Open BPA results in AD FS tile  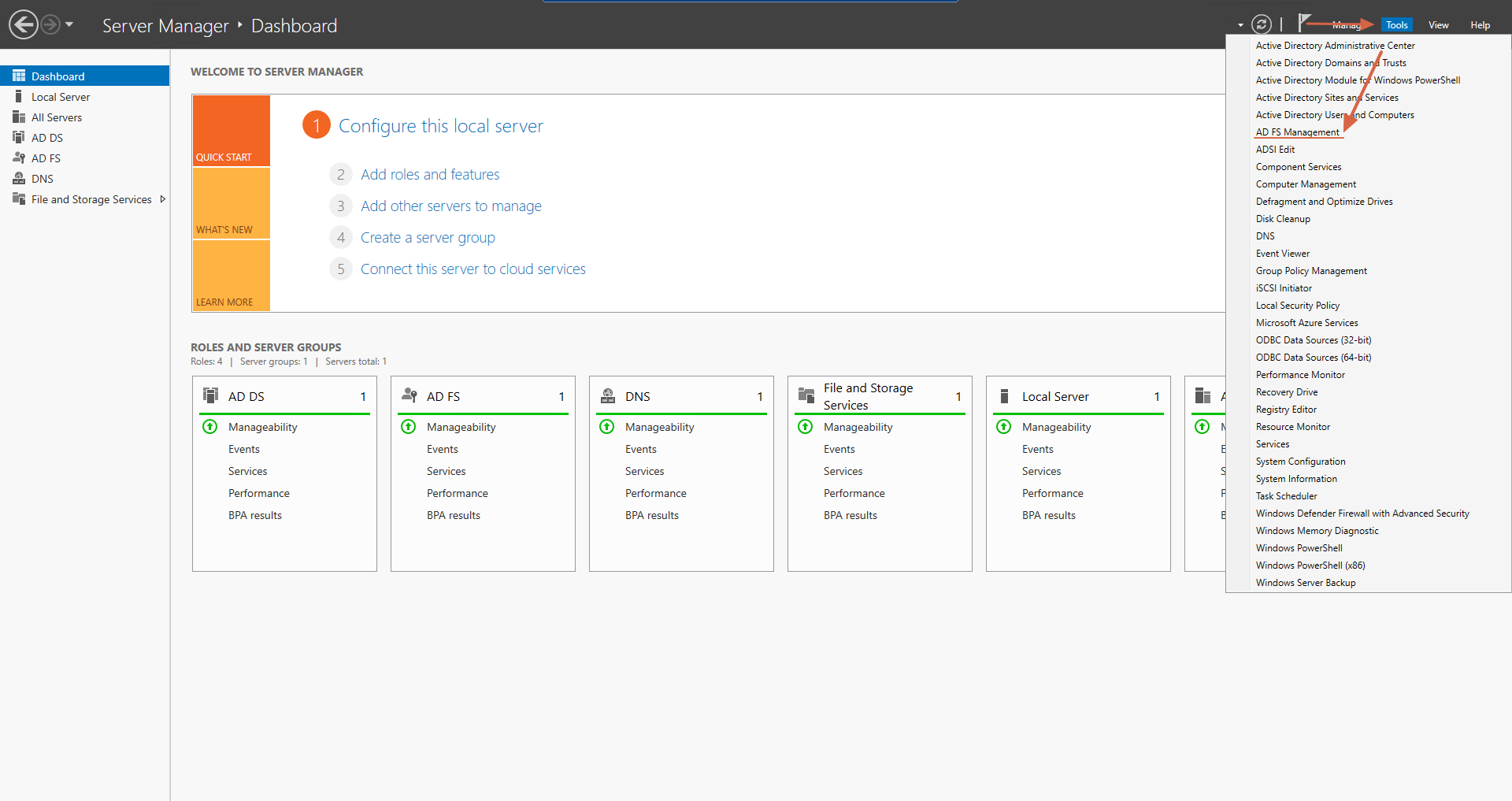click(x=454, y=515)
